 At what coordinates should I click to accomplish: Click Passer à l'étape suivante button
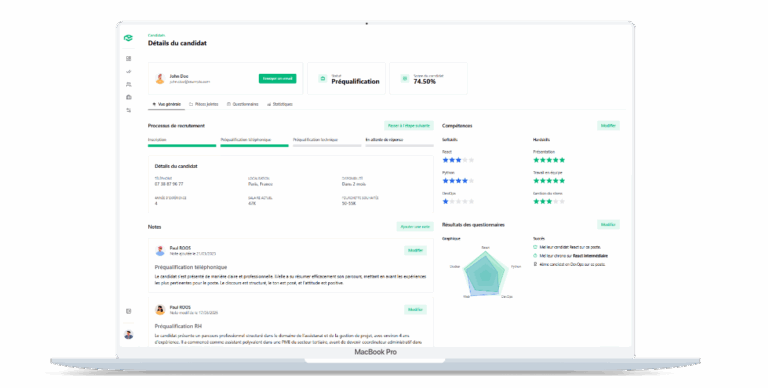coord(408,126)
